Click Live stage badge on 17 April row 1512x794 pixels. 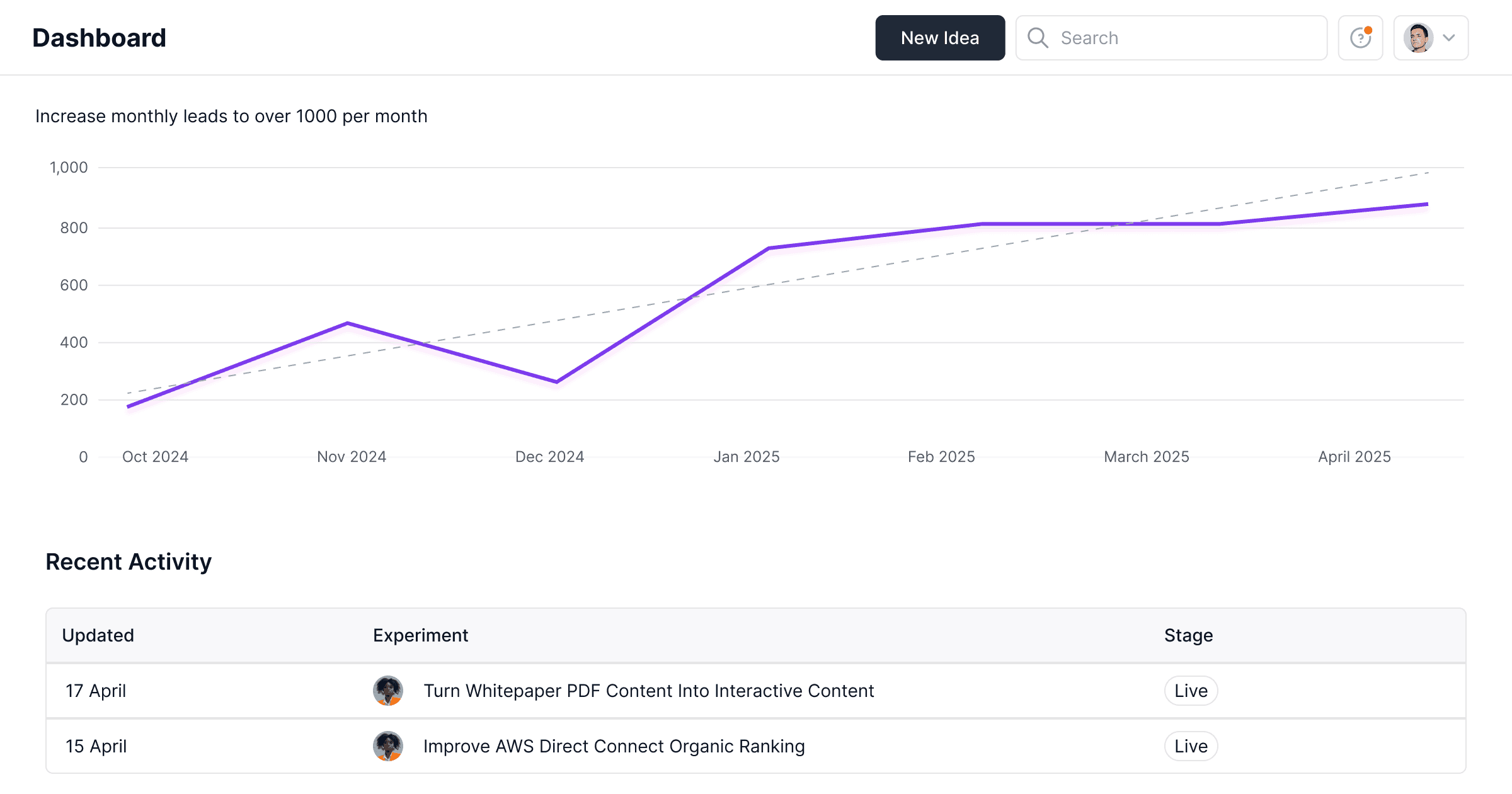point(1190,691)
